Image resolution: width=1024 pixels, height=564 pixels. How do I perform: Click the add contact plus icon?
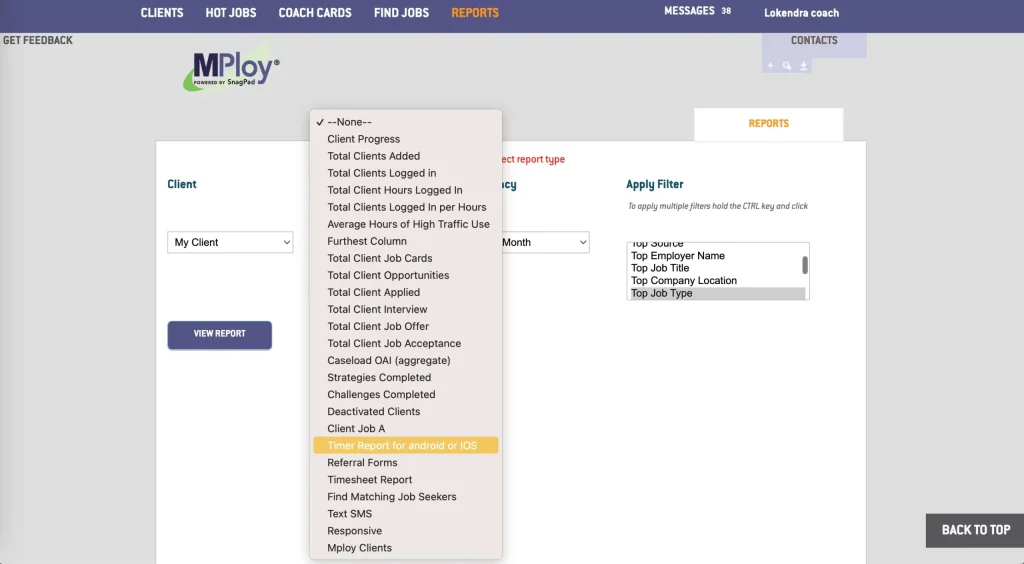[x=770, y=66]
